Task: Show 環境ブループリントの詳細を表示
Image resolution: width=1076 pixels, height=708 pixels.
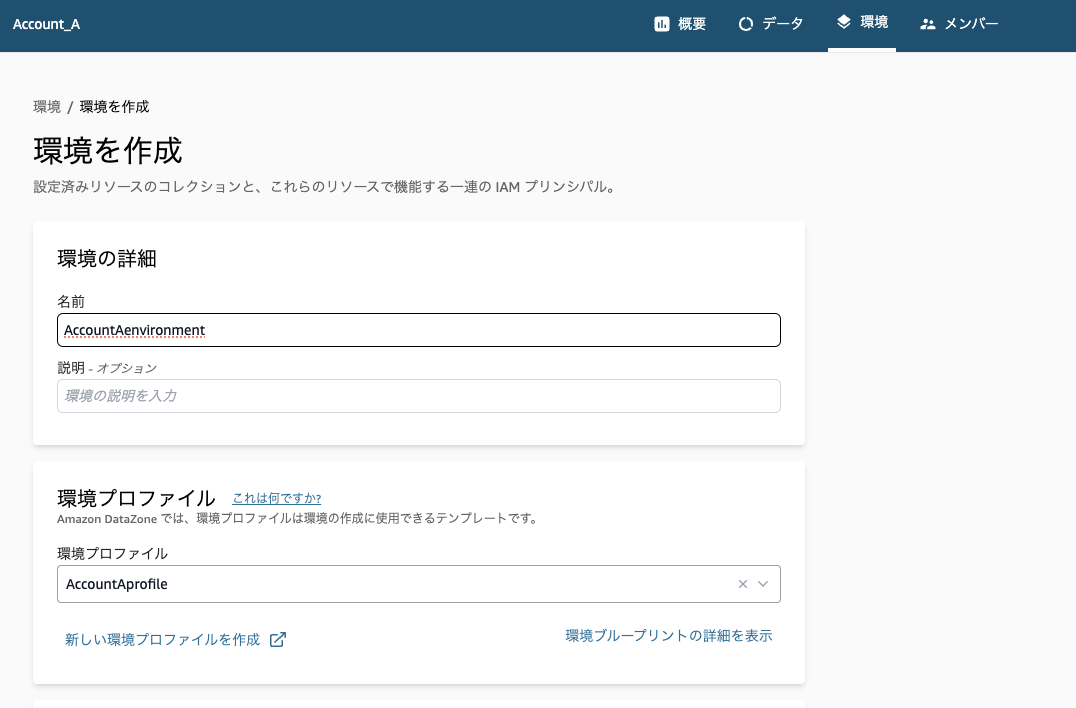Action: 668,635
